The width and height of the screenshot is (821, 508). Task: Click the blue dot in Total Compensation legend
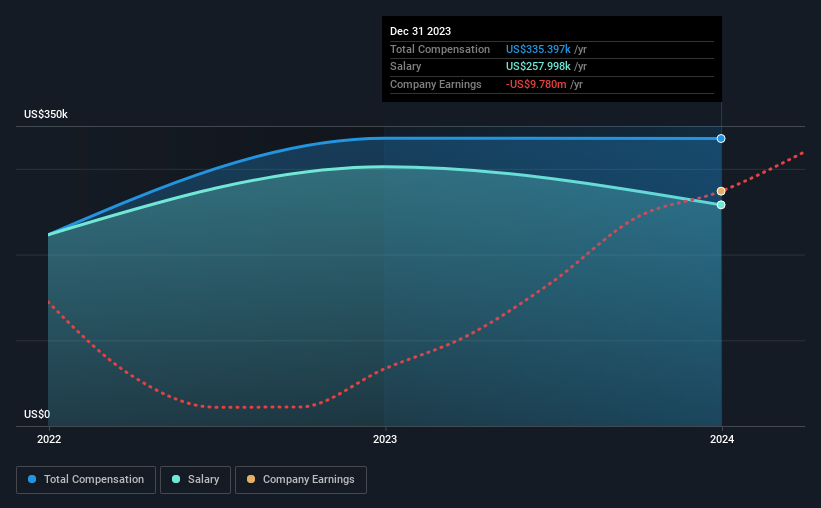(x=32, y=479)
